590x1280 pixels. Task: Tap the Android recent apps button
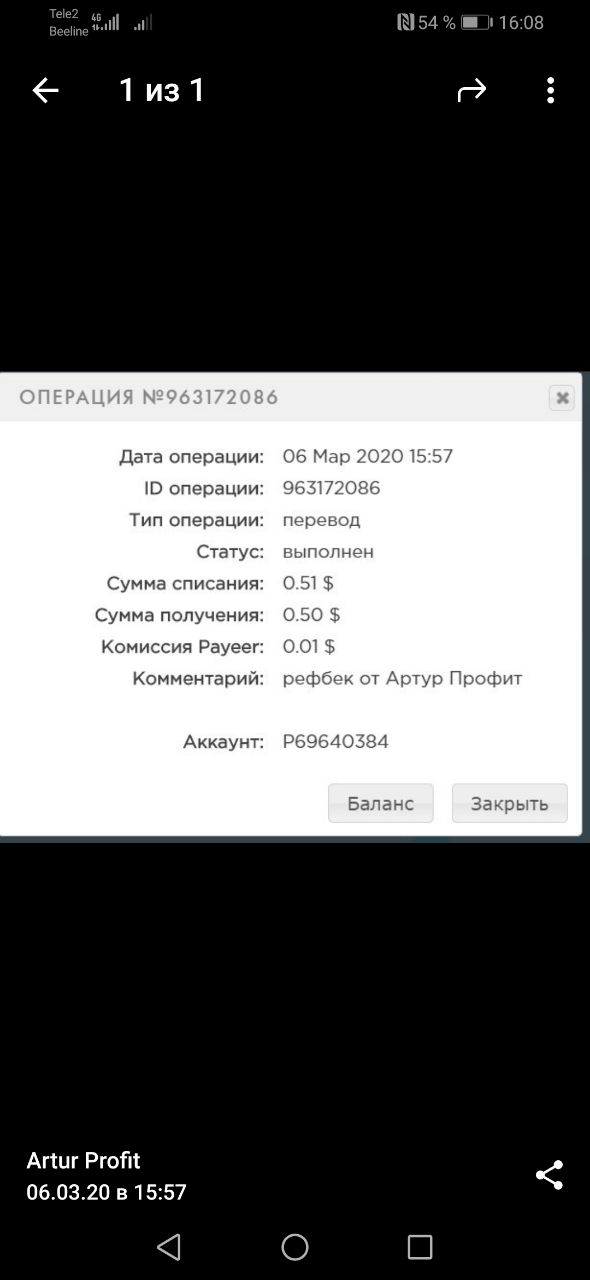[420, 1246]
